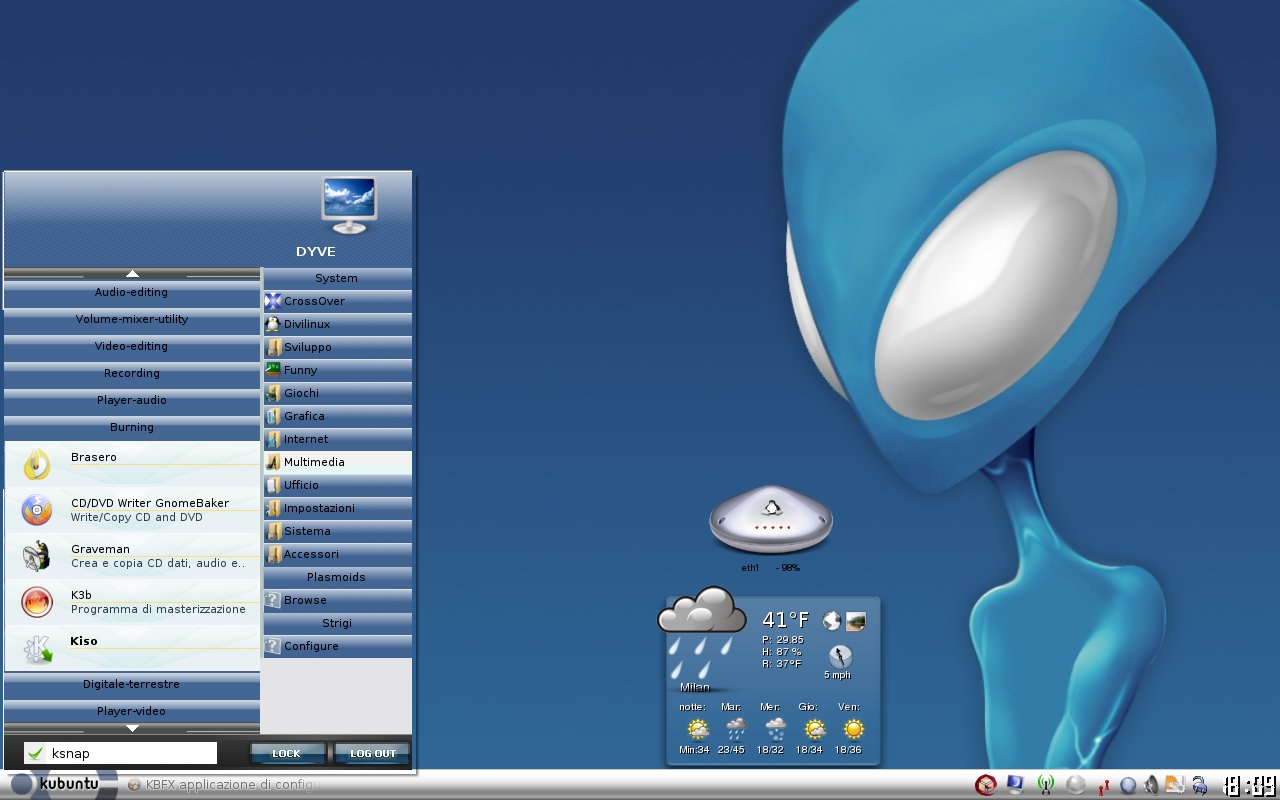Launch the Graveman burning program icon
Viewport: 1280px width, 800px height.
pyautogui.click(x=37, y=556)
